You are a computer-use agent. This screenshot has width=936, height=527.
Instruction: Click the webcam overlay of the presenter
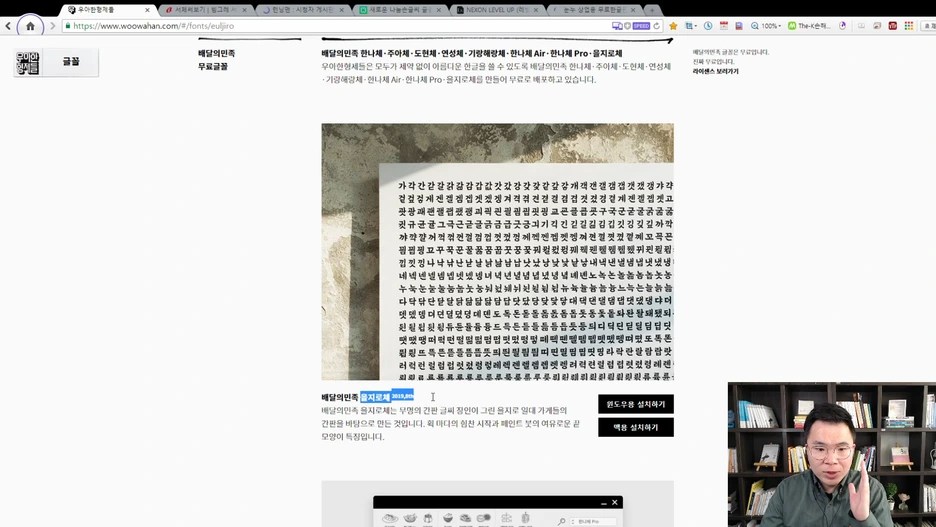tap(832, 454)
